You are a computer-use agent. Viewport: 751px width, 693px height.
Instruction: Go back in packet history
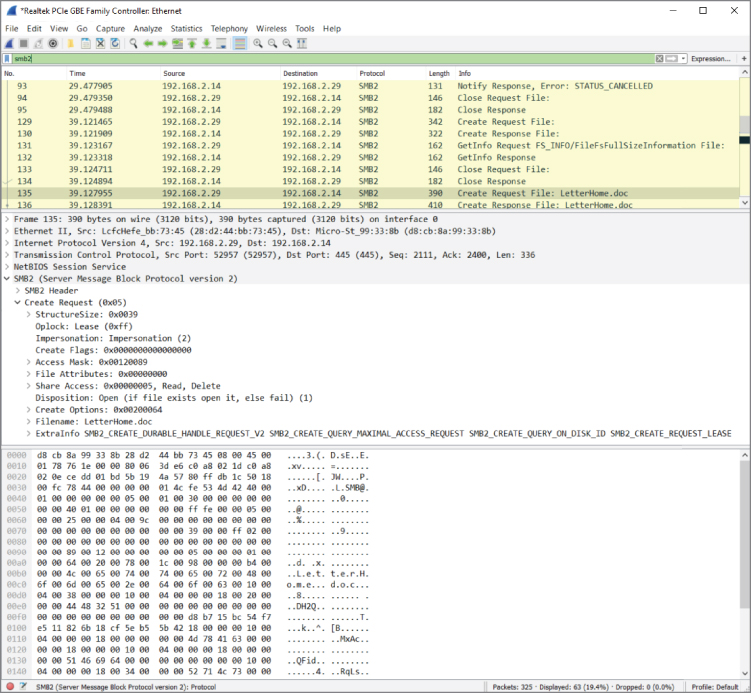point(148,44)
